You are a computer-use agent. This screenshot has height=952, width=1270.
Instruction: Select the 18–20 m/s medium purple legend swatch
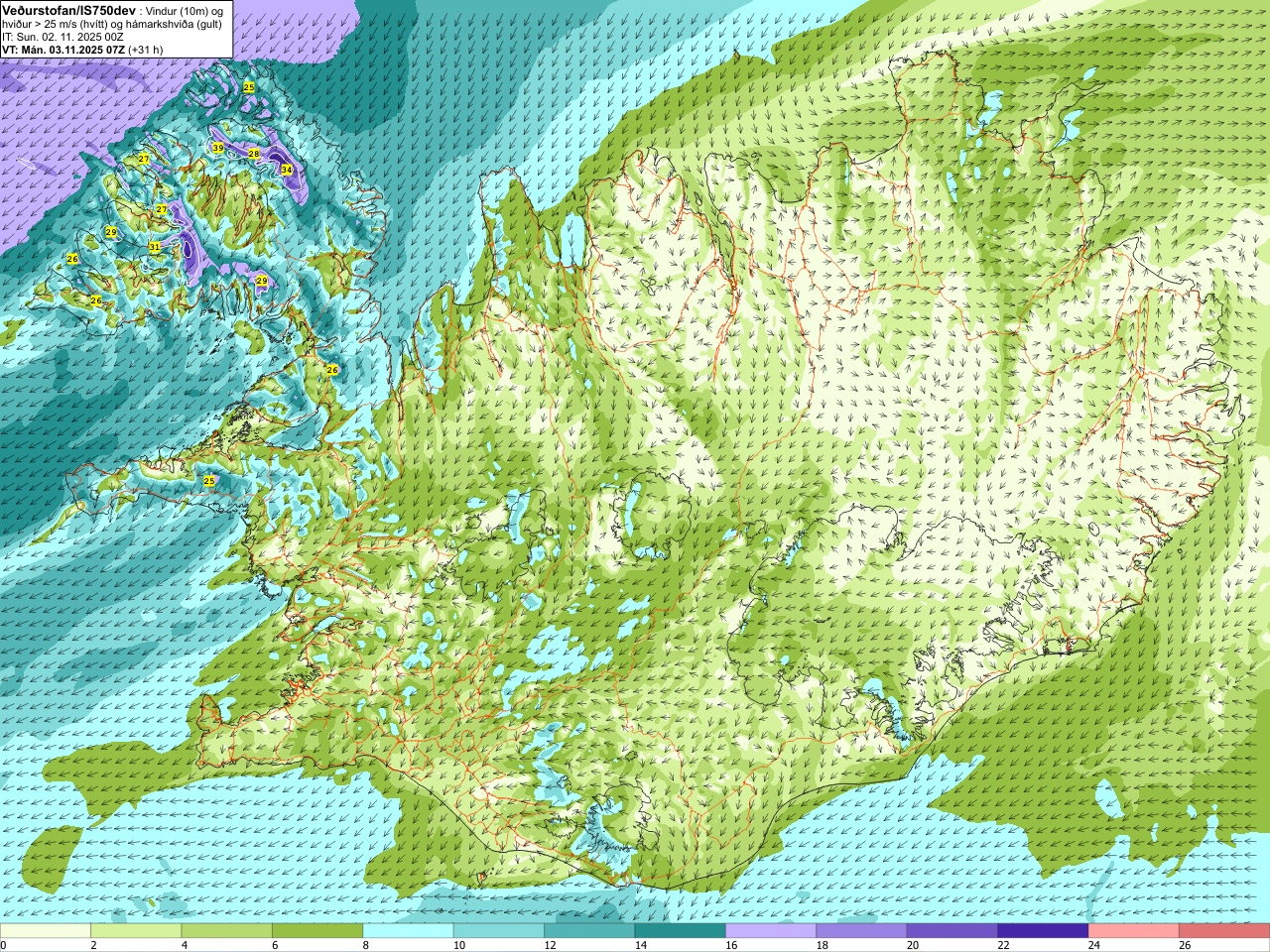(x=861, y=930)
